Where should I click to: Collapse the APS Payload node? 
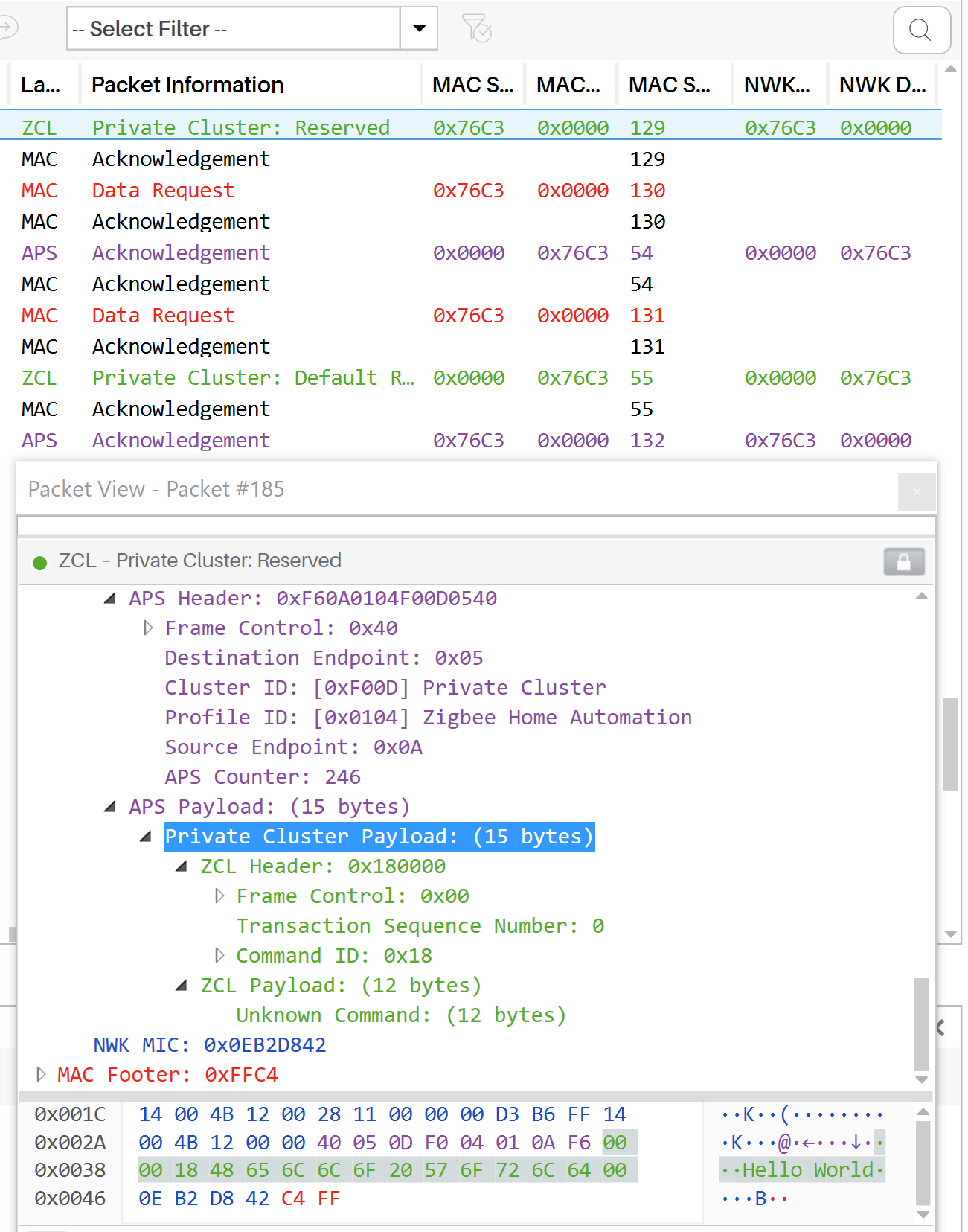pos(110,807)
